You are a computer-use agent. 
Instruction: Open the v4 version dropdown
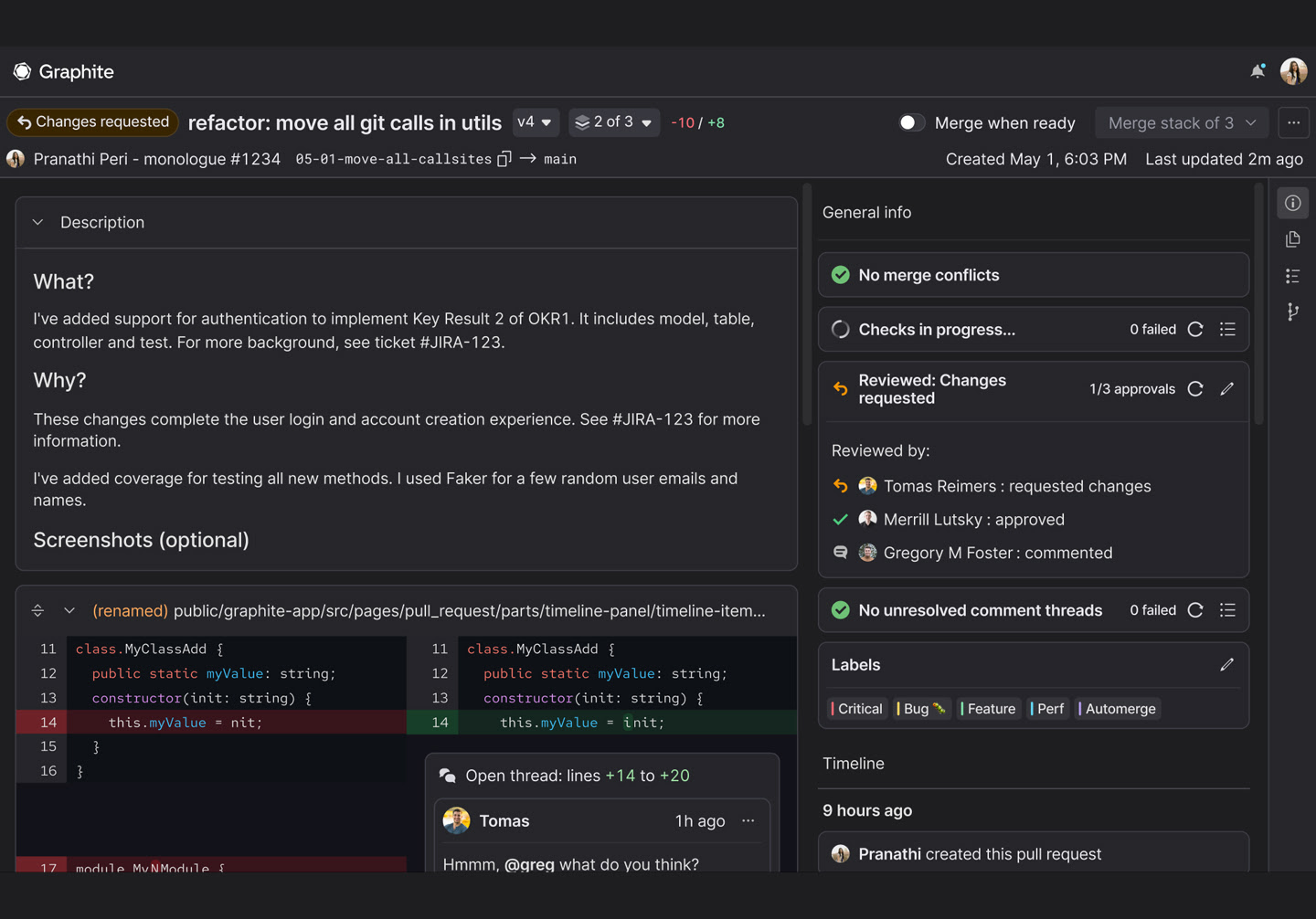tap(536, 121)
